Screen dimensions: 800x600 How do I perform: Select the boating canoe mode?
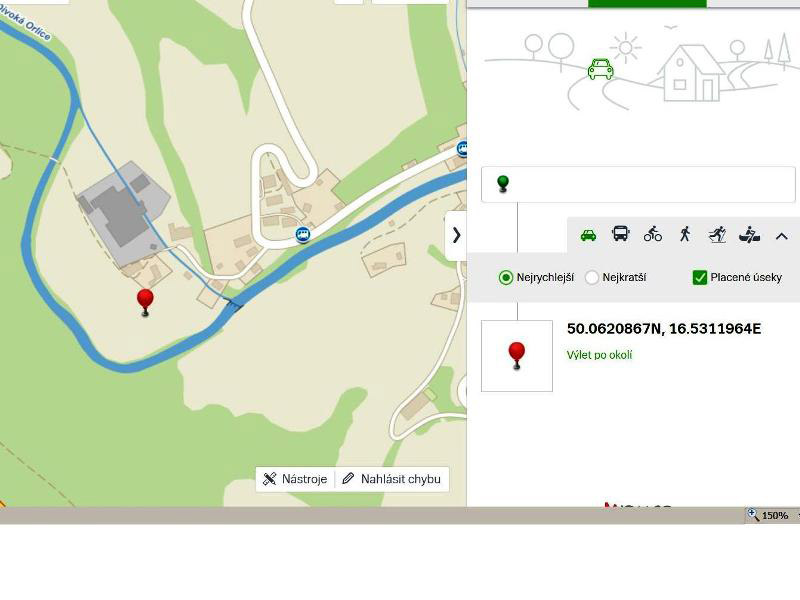(x=749, y=234)
